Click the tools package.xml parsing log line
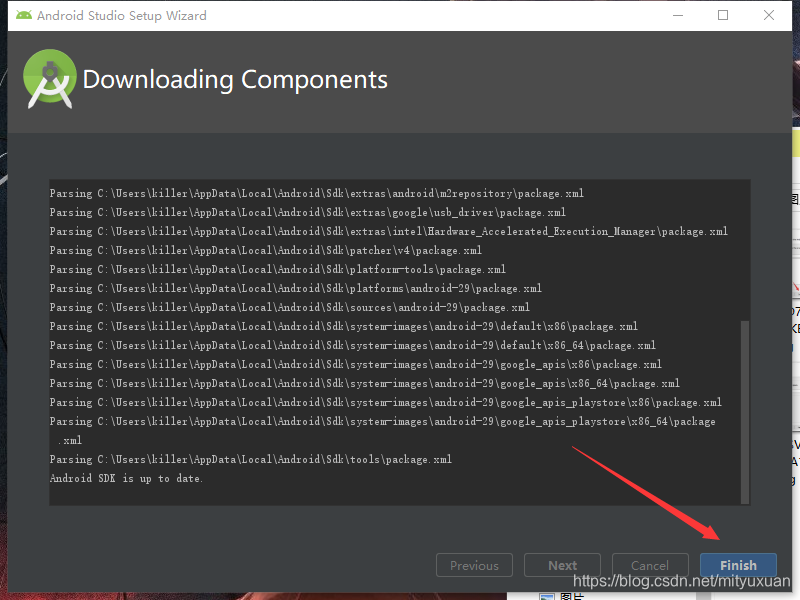 coord(251,459)
